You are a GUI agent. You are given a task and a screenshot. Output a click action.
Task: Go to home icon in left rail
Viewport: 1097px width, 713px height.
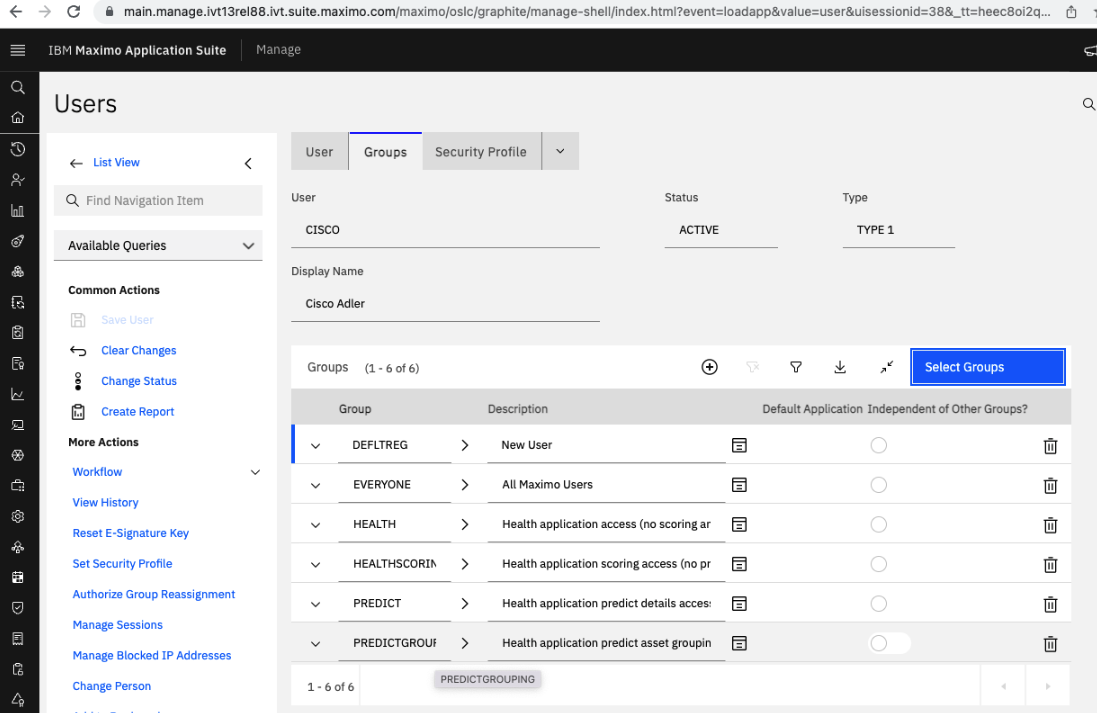click(18, 118)
